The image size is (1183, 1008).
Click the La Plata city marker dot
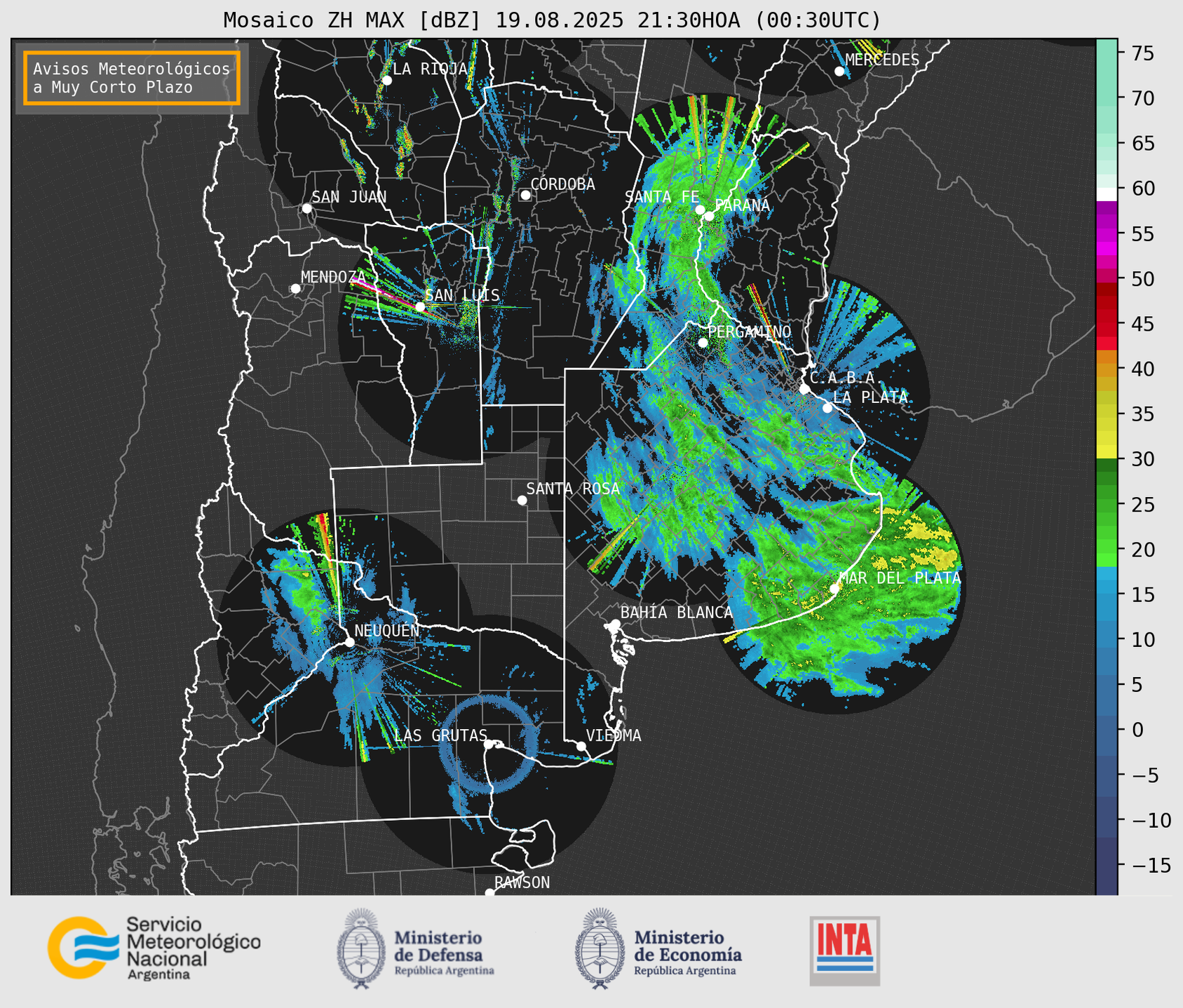pyautogui.click(x=827, y=408)
